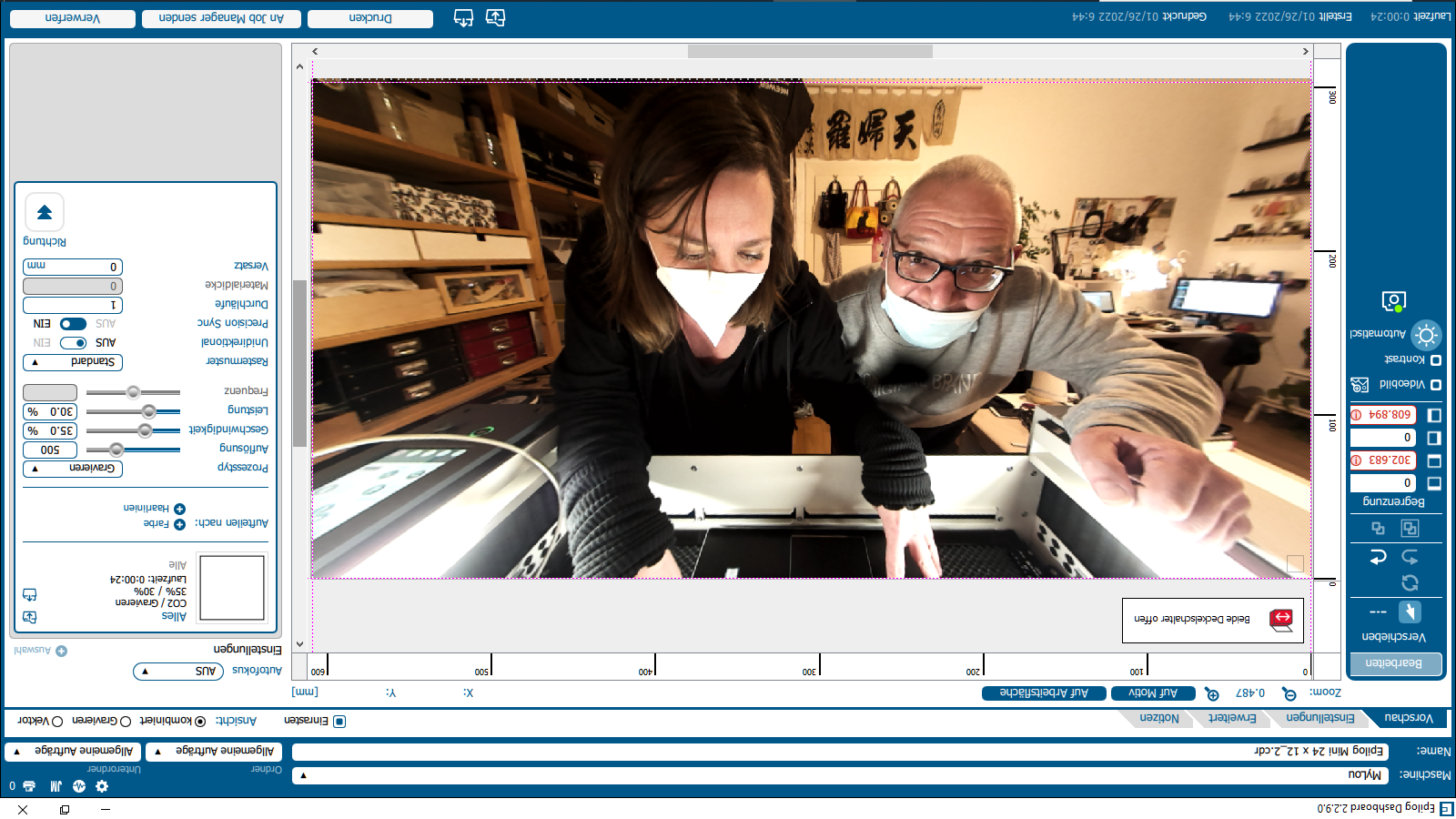
Task: Click the Richtung direction arrow button
Action: coord(45,212)
